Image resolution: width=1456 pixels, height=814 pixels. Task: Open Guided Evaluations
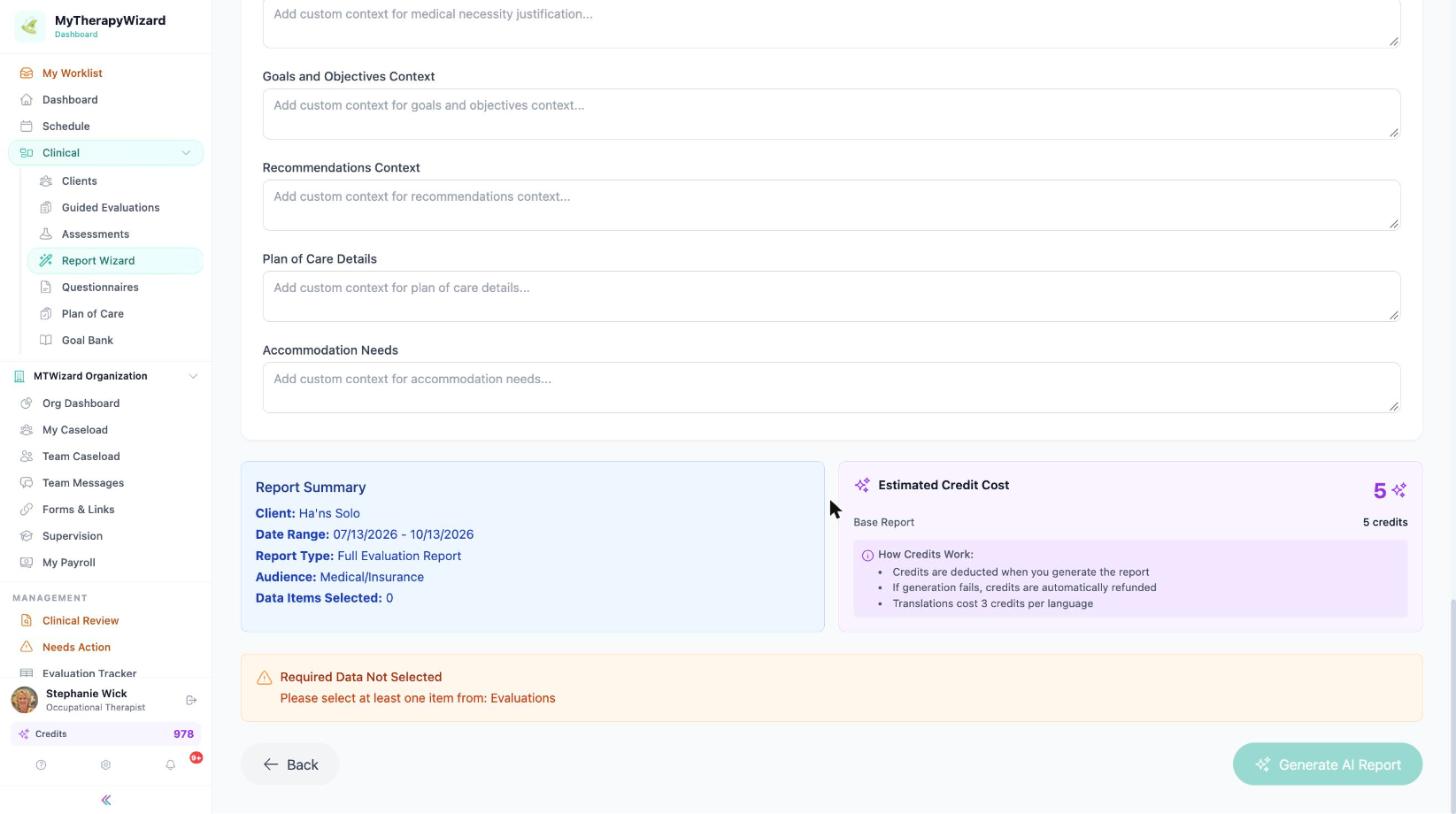(x=110, y=208)
